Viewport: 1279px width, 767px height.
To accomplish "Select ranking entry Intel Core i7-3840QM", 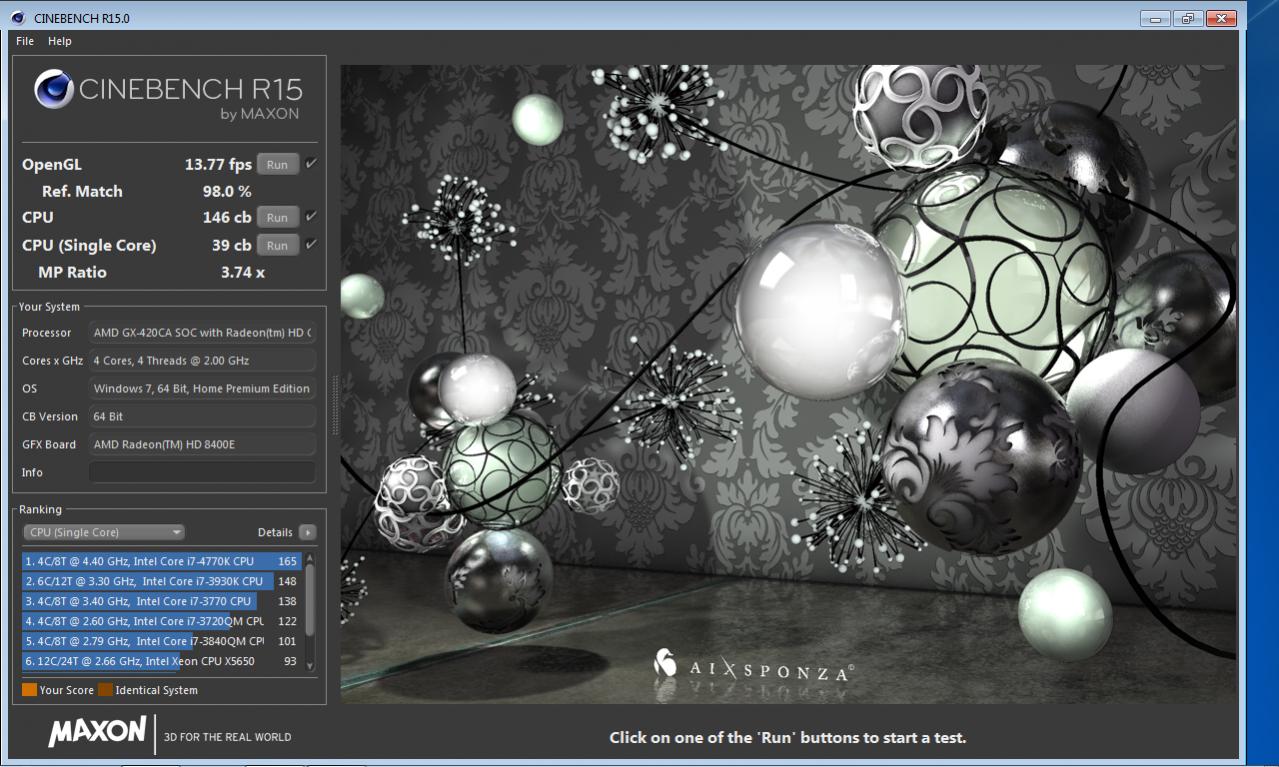I will pyautogui.click(x=161, y=641).
